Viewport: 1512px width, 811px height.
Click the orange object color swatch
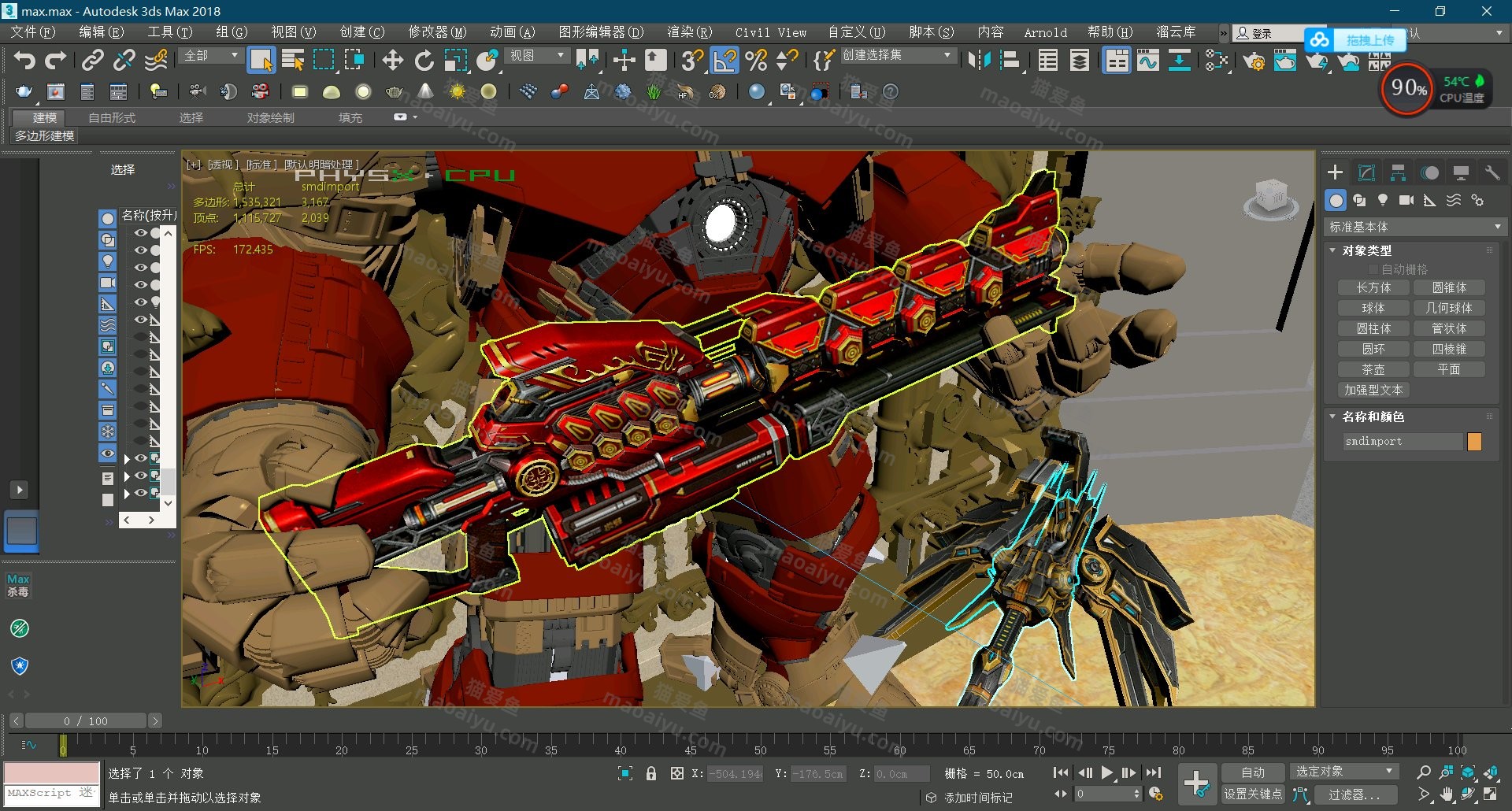(1474, 442)
